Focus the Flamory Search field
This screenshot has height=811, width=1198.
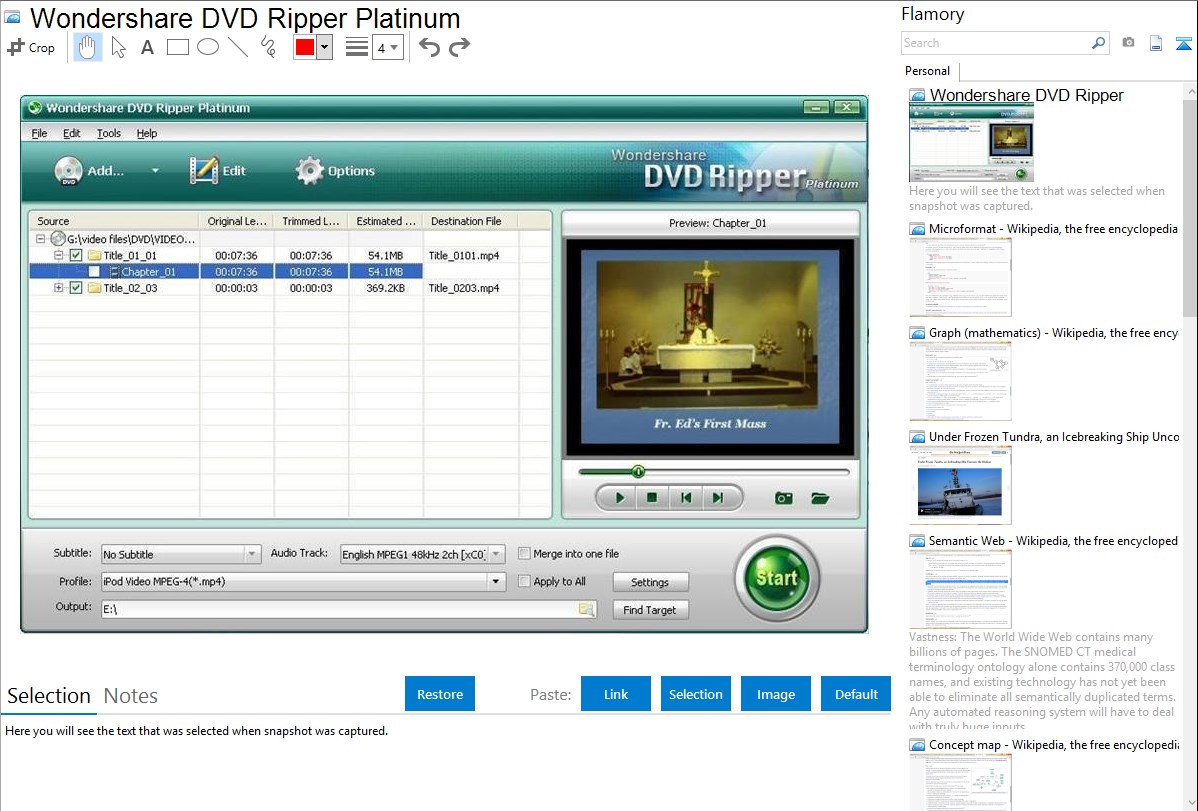(x=996, y=43)
